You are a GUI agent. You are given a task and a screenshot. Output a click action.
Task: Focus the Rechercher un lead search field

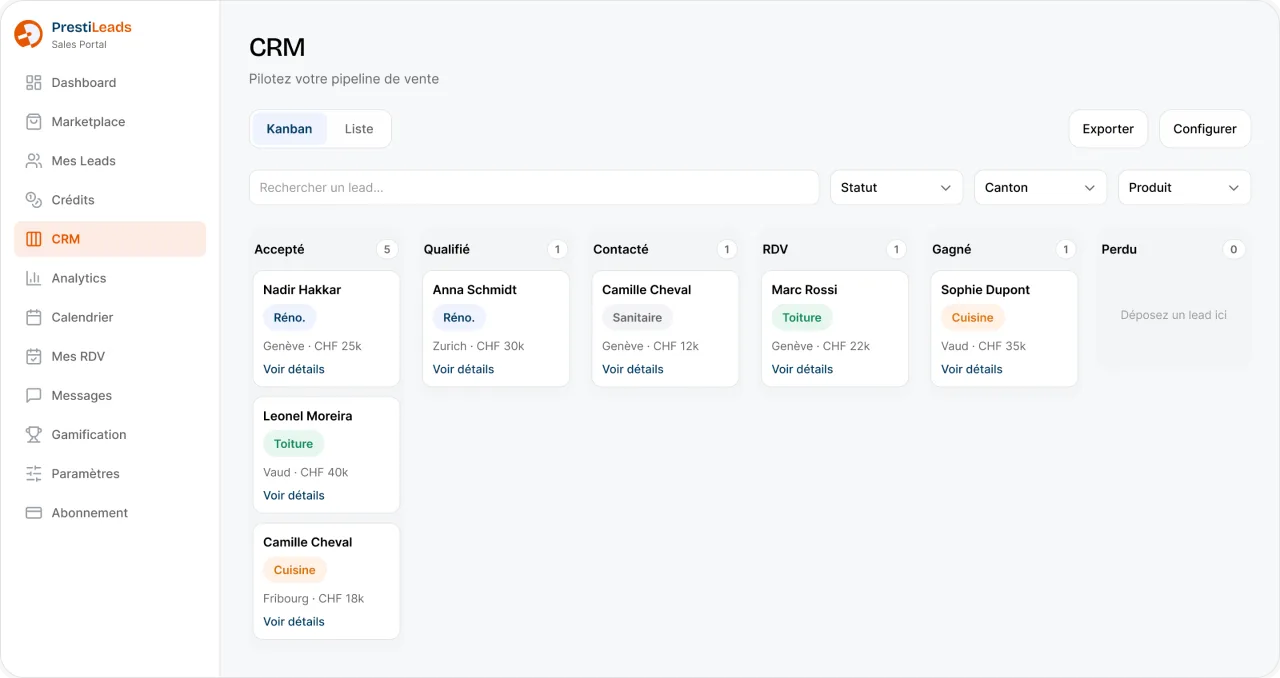coord(534,187)
